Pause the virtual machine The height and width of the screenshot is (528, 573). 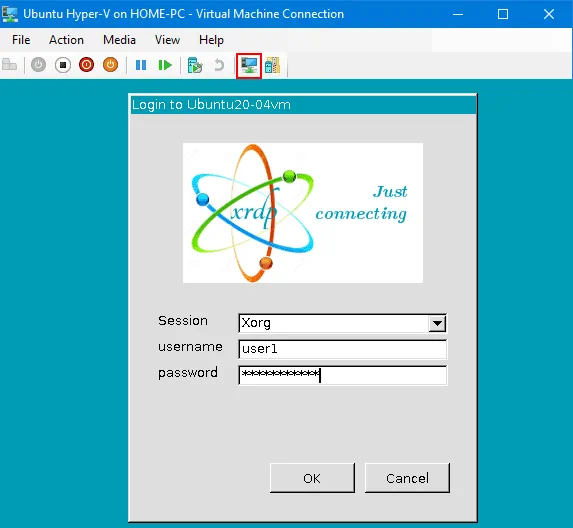pyautogui.click(x=141, y=65)
